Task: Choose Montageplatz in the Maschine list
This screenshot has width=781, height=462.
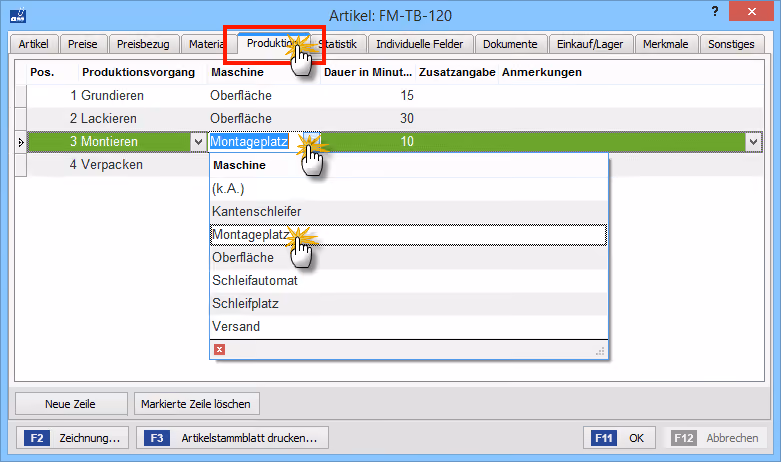Action: [x=408, y=234]
